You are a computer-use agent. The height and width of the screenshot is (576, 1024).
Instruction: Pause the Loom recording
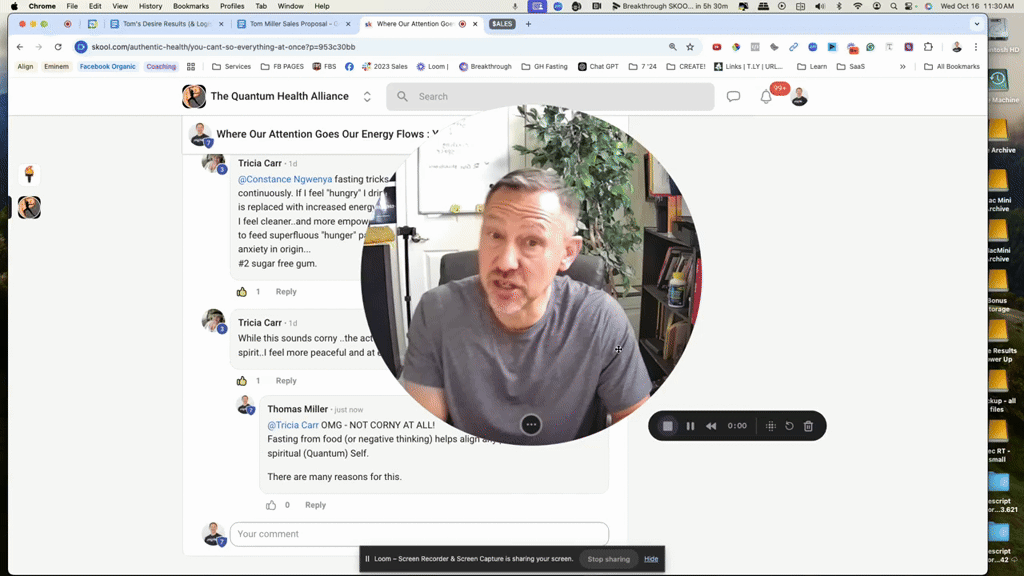tap(690, 426)
